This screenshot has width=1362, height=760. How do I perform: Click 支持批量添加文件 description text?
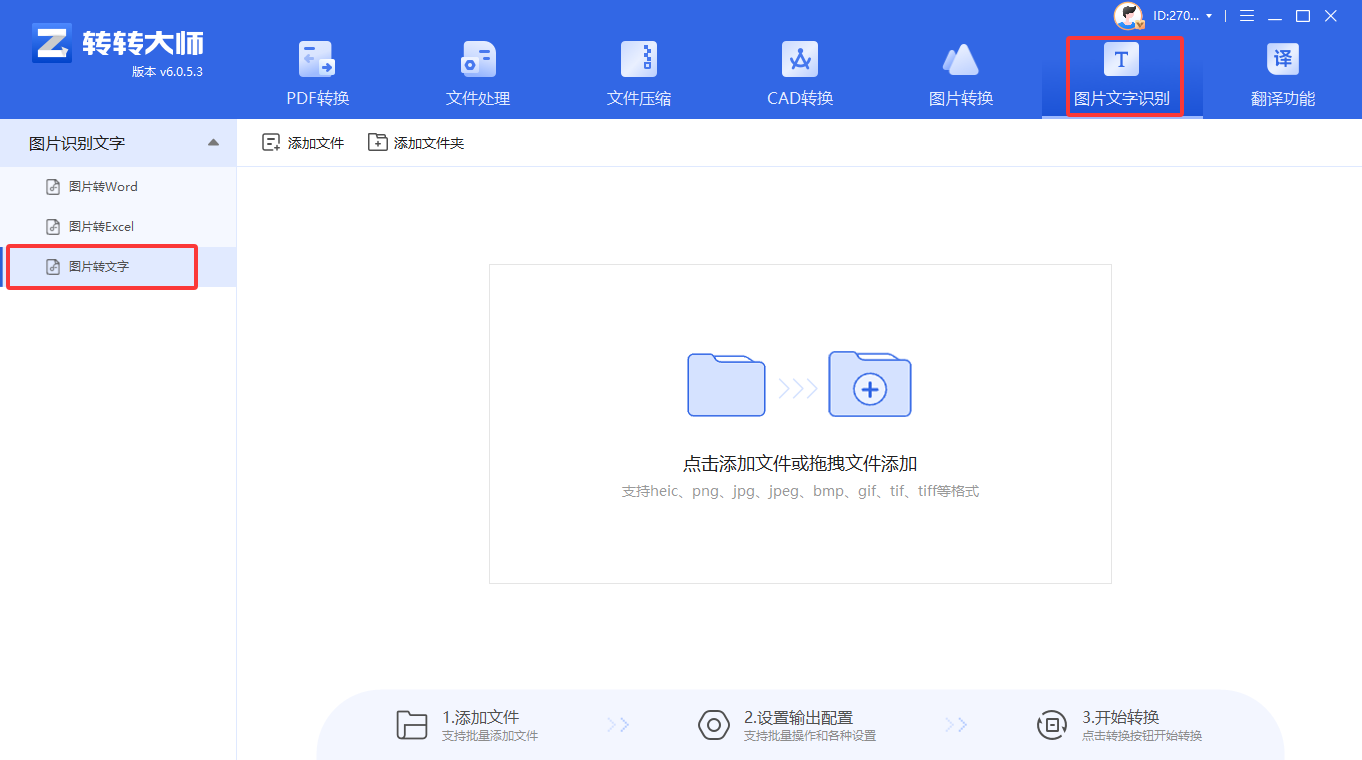click(490, 736)
